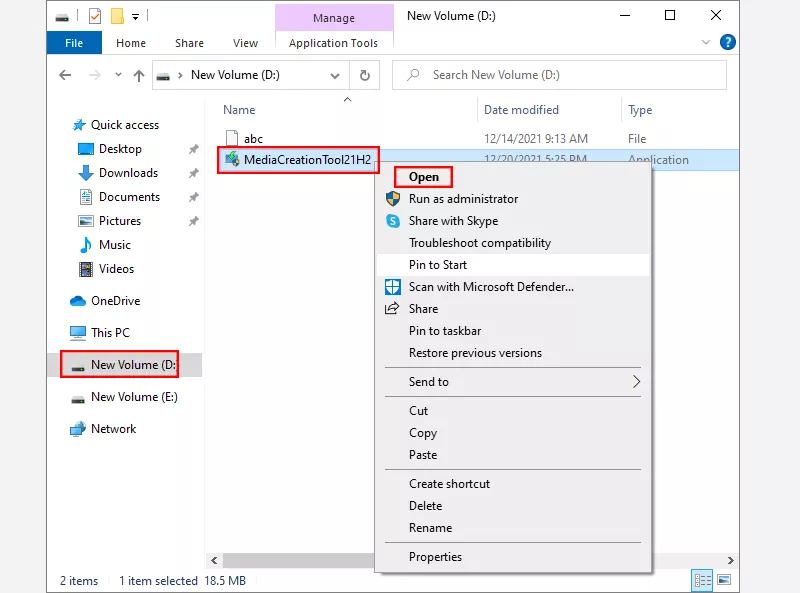
Task: Open recent locations dropdown arrow
Action: coord(114,75)
